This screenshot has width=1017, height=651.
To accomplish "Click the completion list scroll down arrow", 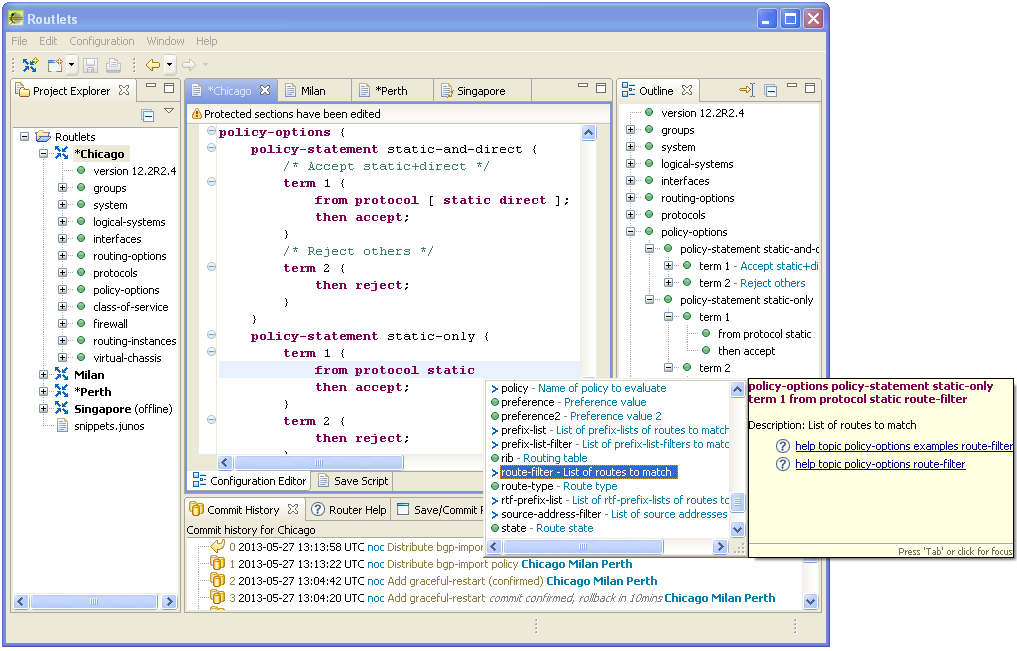I will (738, 529).
